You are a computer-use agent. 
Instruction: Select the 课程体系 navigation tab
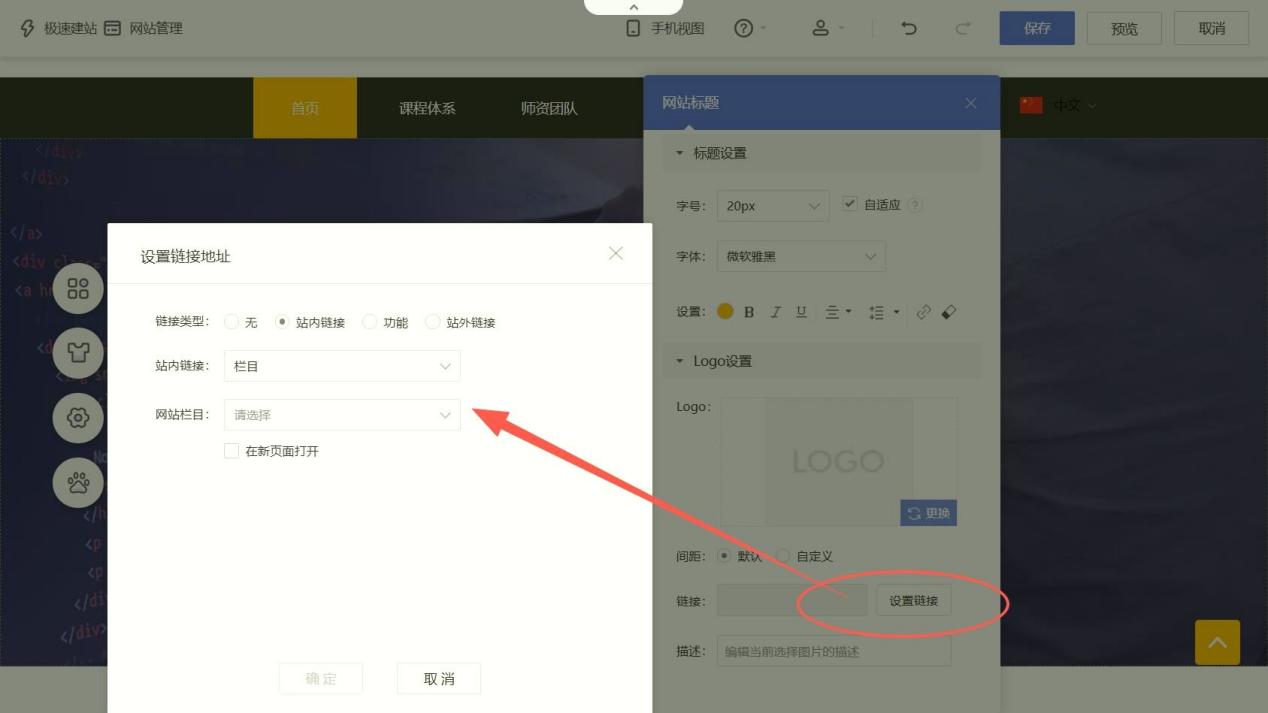427,108
